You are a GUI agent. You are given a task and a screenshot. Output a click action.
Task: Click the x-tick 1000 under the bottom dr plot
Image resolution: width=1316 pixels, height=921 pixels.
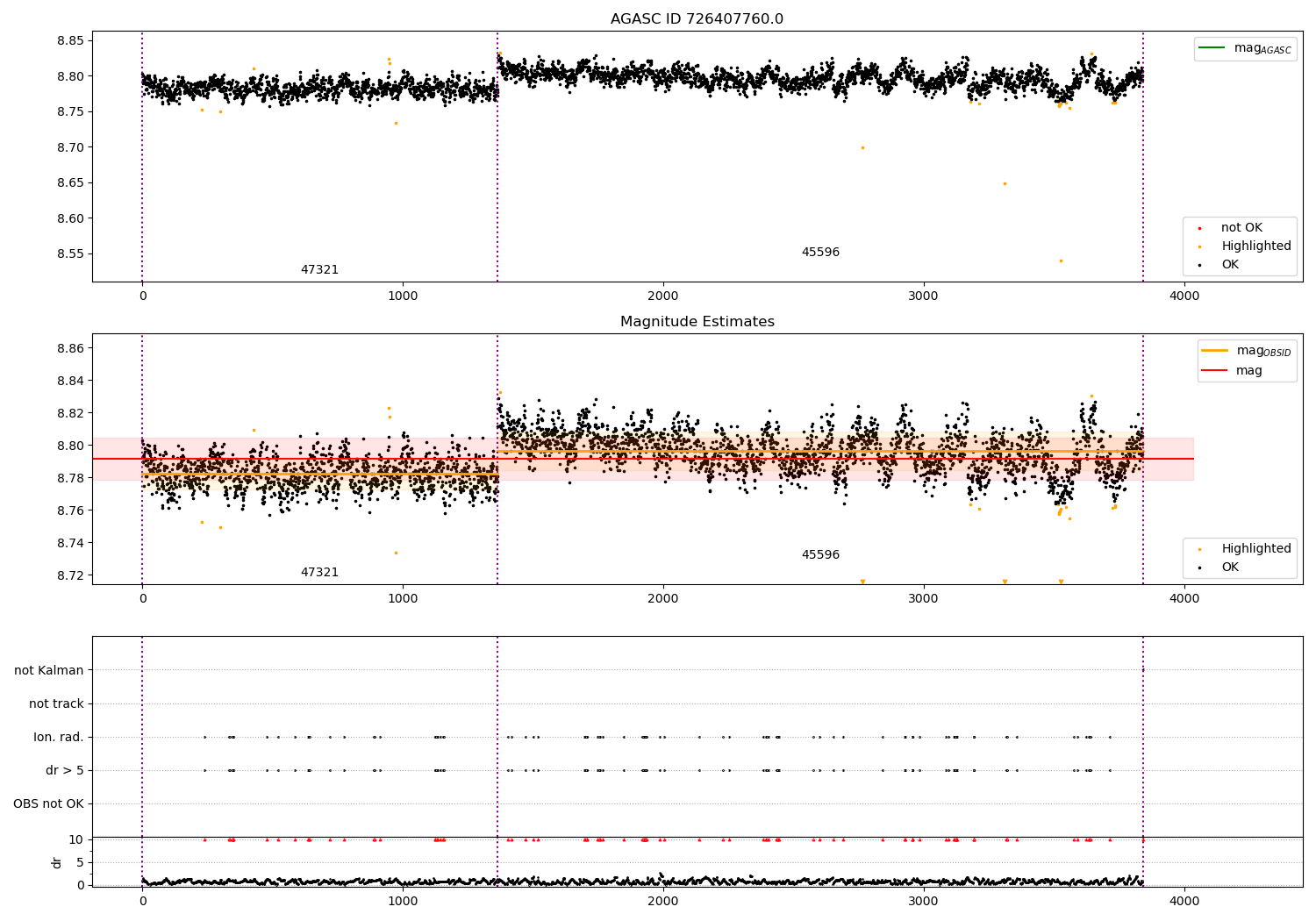(403, 901)
